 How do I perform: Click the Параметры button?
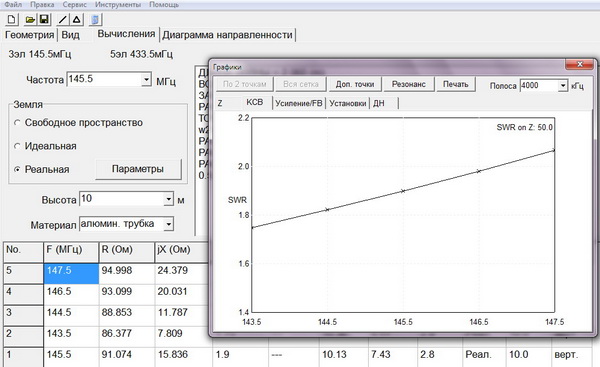138,169
